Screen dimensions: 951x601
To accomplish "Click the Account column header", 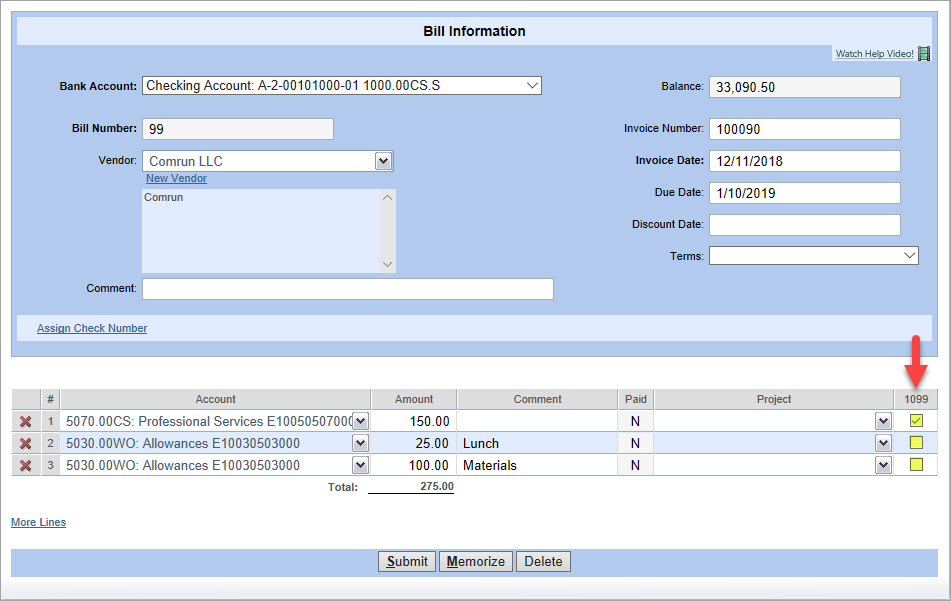I will (x=215, y=399).
